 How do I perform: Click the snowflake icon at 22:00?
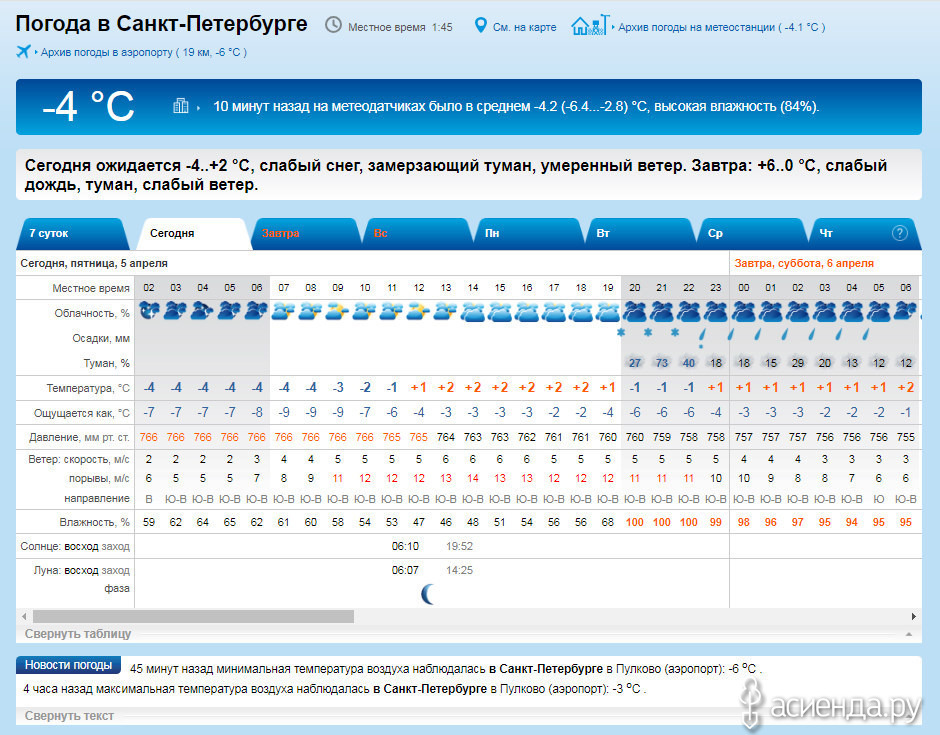coord(675,332)
